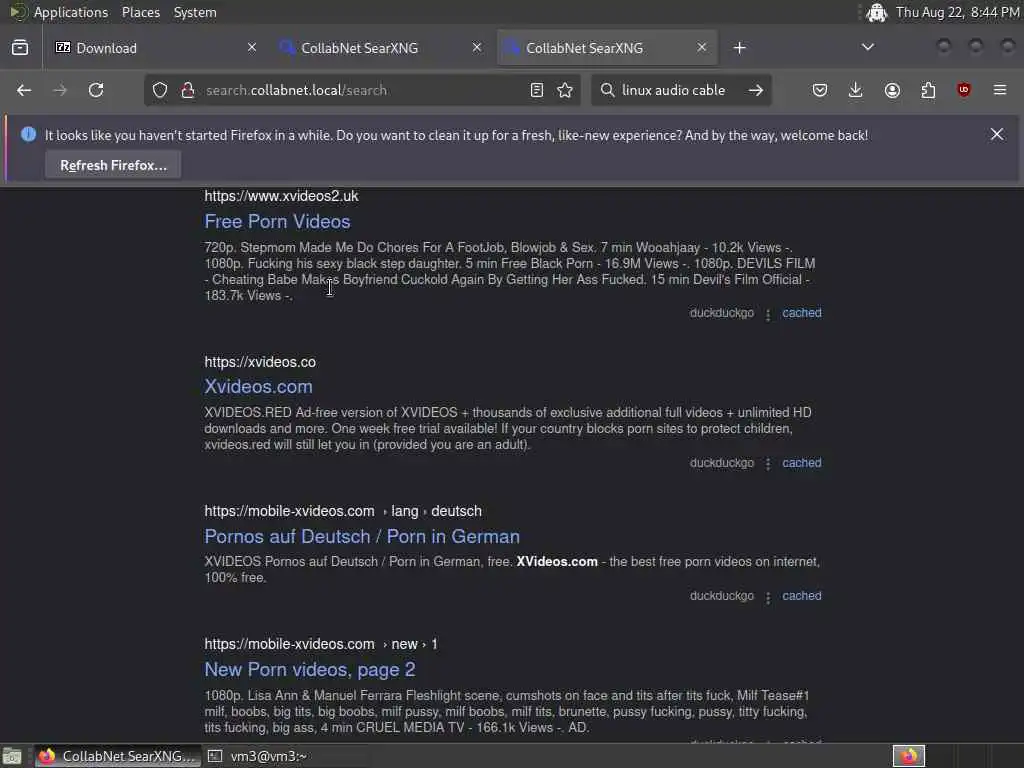The height and width of the screenshot is (768, 1024).
Task: Click the Refresh Firefox… button
Action: click(113, 165)
